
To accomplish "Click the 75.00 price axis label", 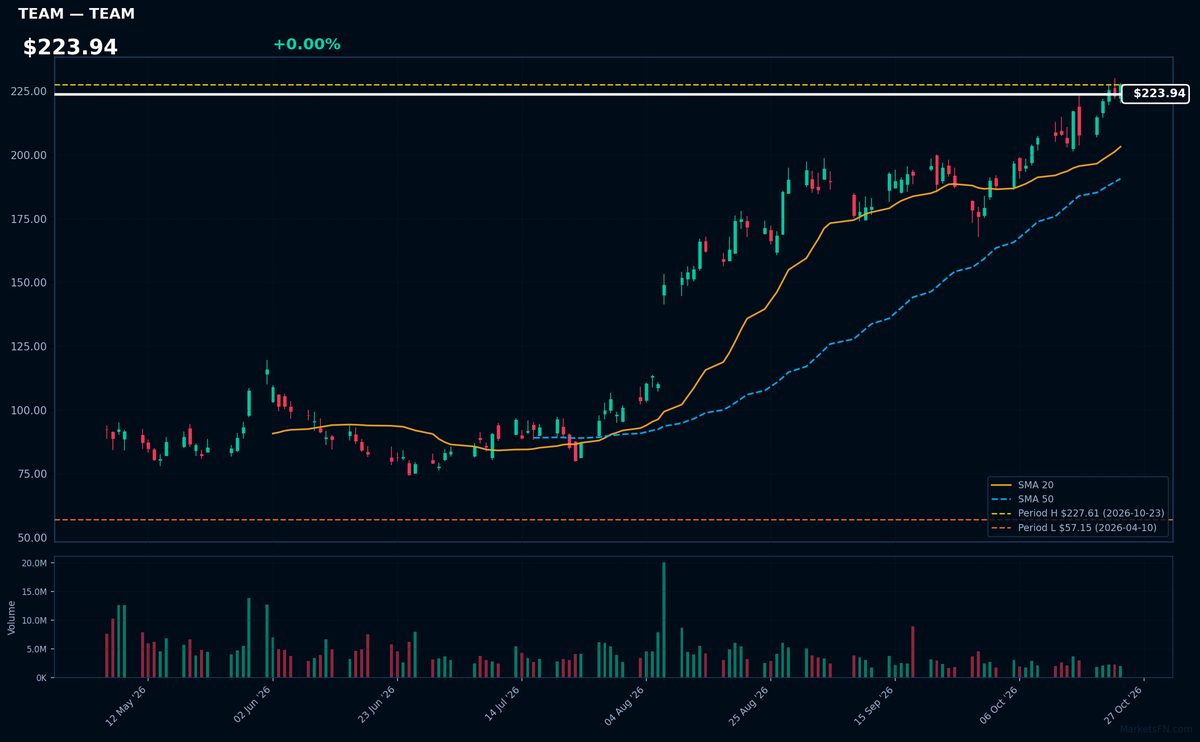I will pyautogui.click(x=32, y=474).
